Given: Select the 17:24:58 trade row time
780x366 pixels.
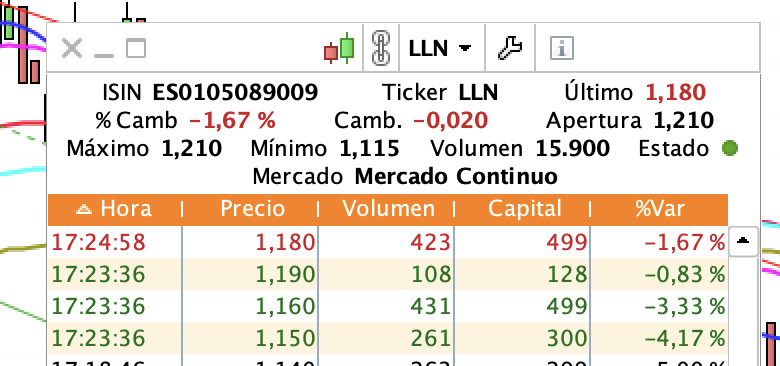Looking at the screenshot, I should point(98,242).
